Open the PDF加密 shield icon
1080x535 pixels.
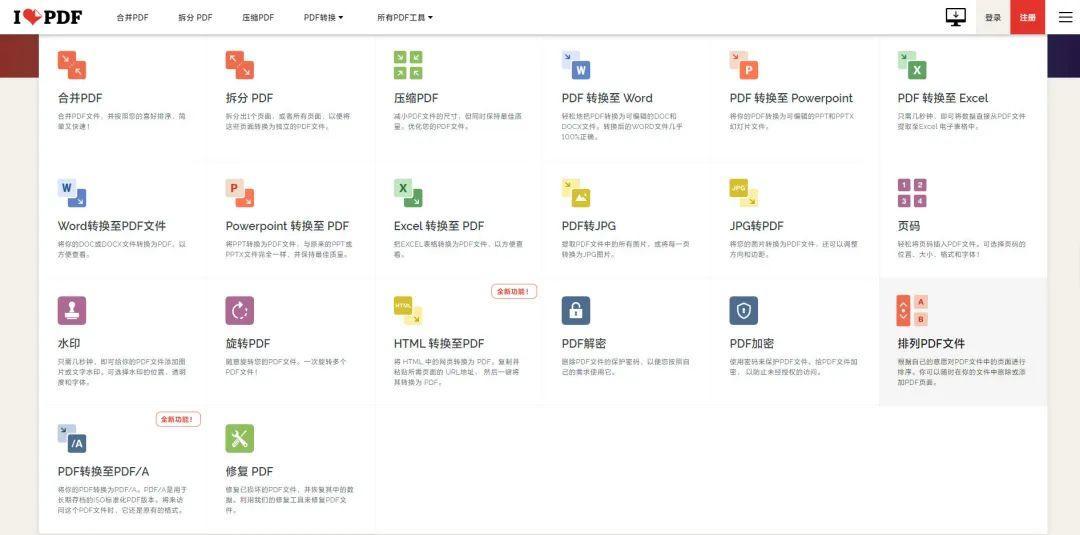pos(744,311)
